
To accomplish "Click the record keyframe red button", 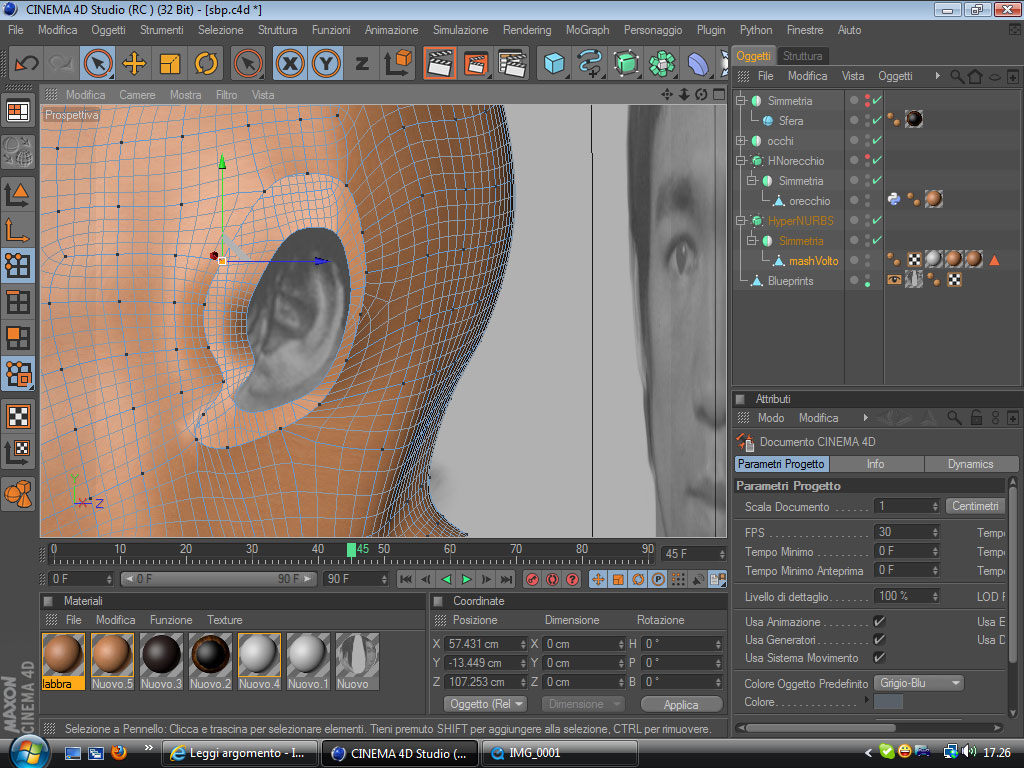I will pyautogui.click(x=533, y=579).
